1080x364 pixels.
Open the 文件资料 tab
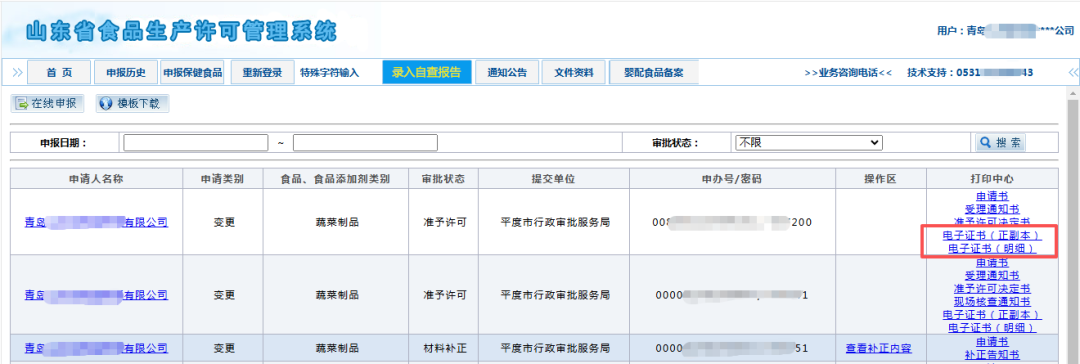574,72
